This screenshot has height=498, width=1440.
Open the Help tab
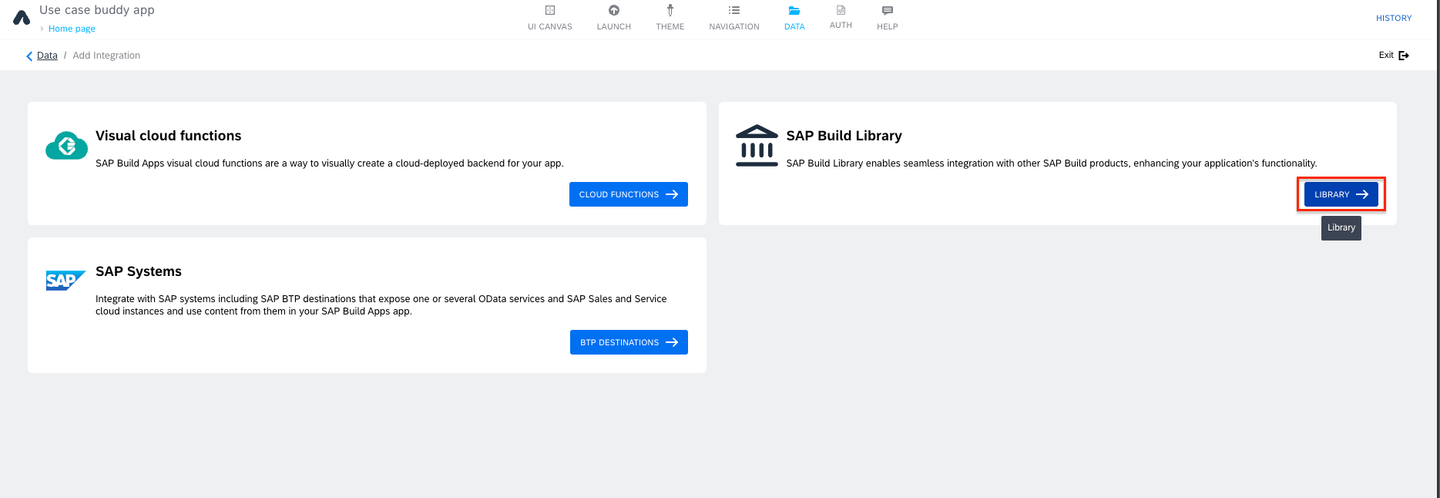[887, 18]
